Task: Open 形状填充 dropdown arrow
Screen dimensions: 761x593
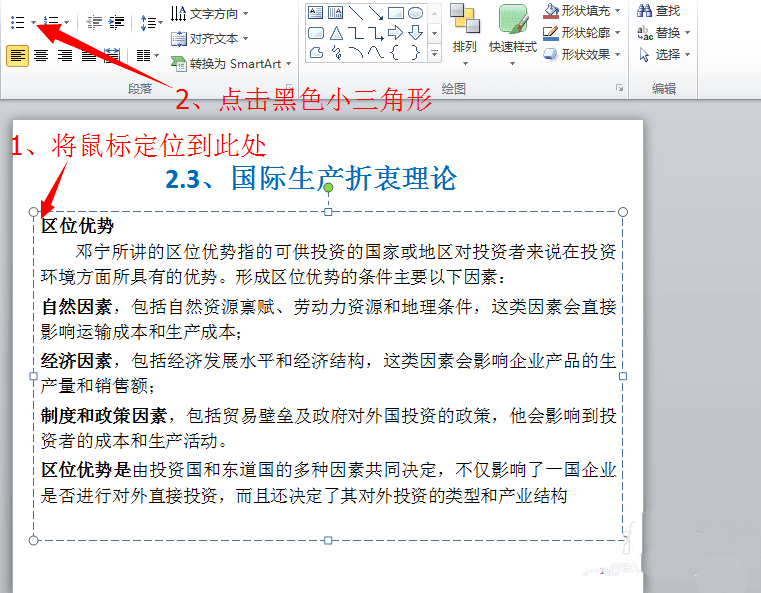Action: [x=618, y=11]
